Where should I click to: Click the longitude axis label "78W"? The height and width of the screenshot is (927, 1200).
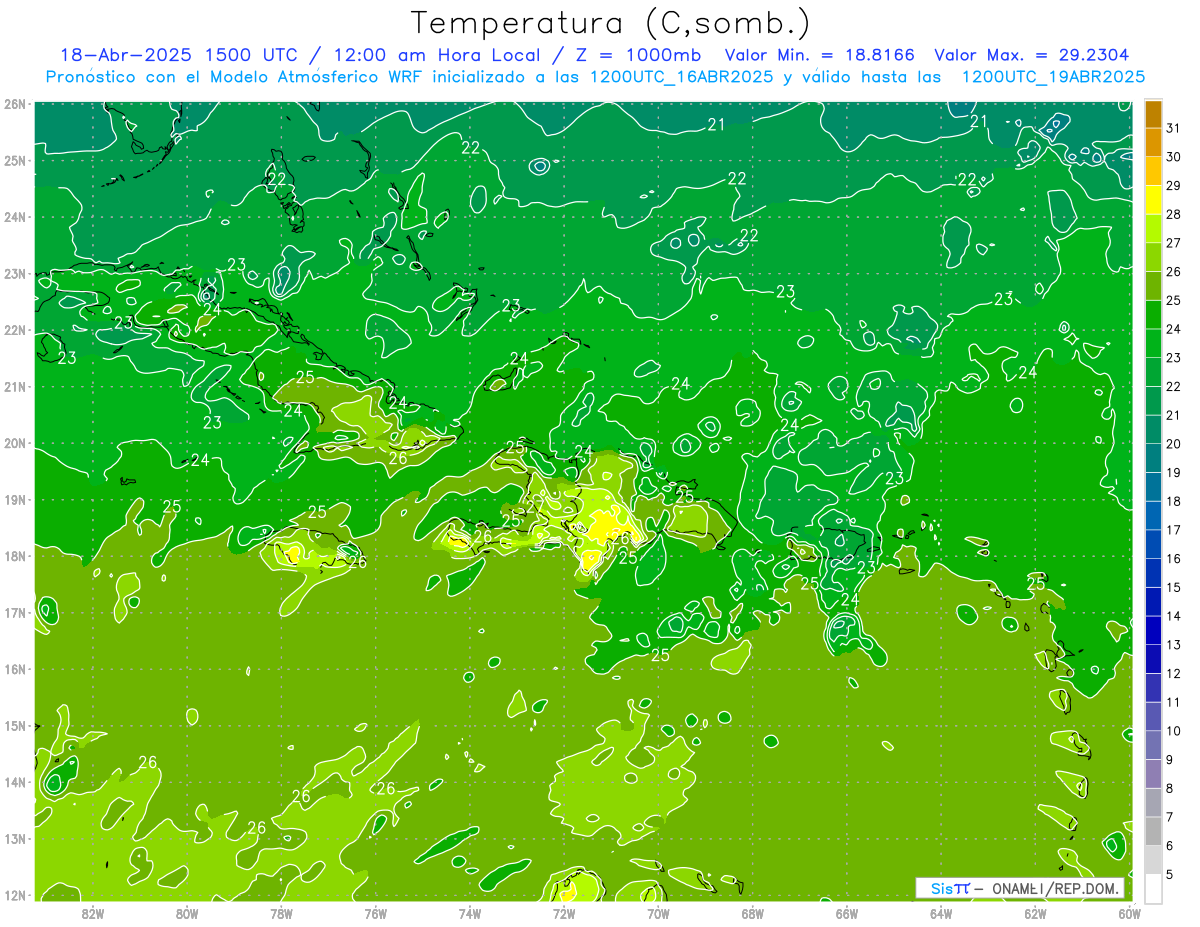click(281, 913)
